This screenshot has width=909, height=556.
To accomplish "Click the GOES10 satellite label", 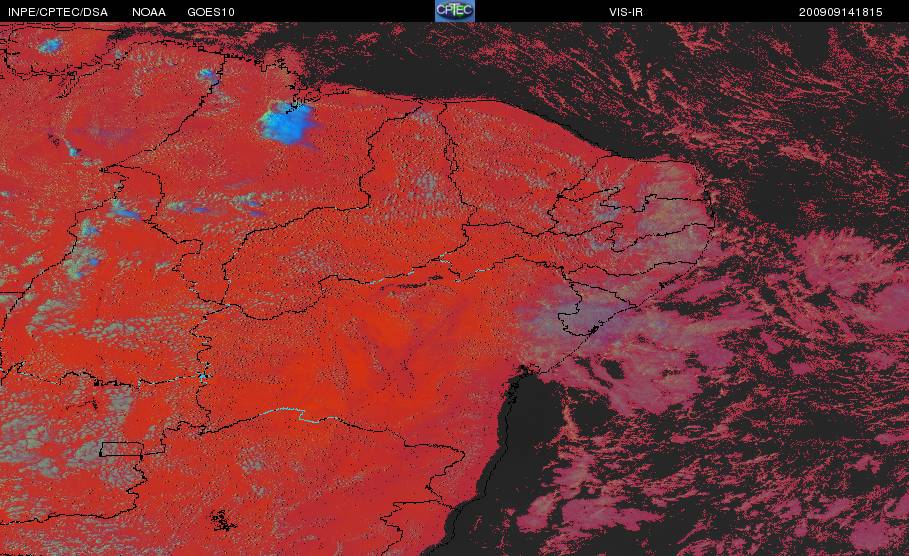I will pos(211,12).
